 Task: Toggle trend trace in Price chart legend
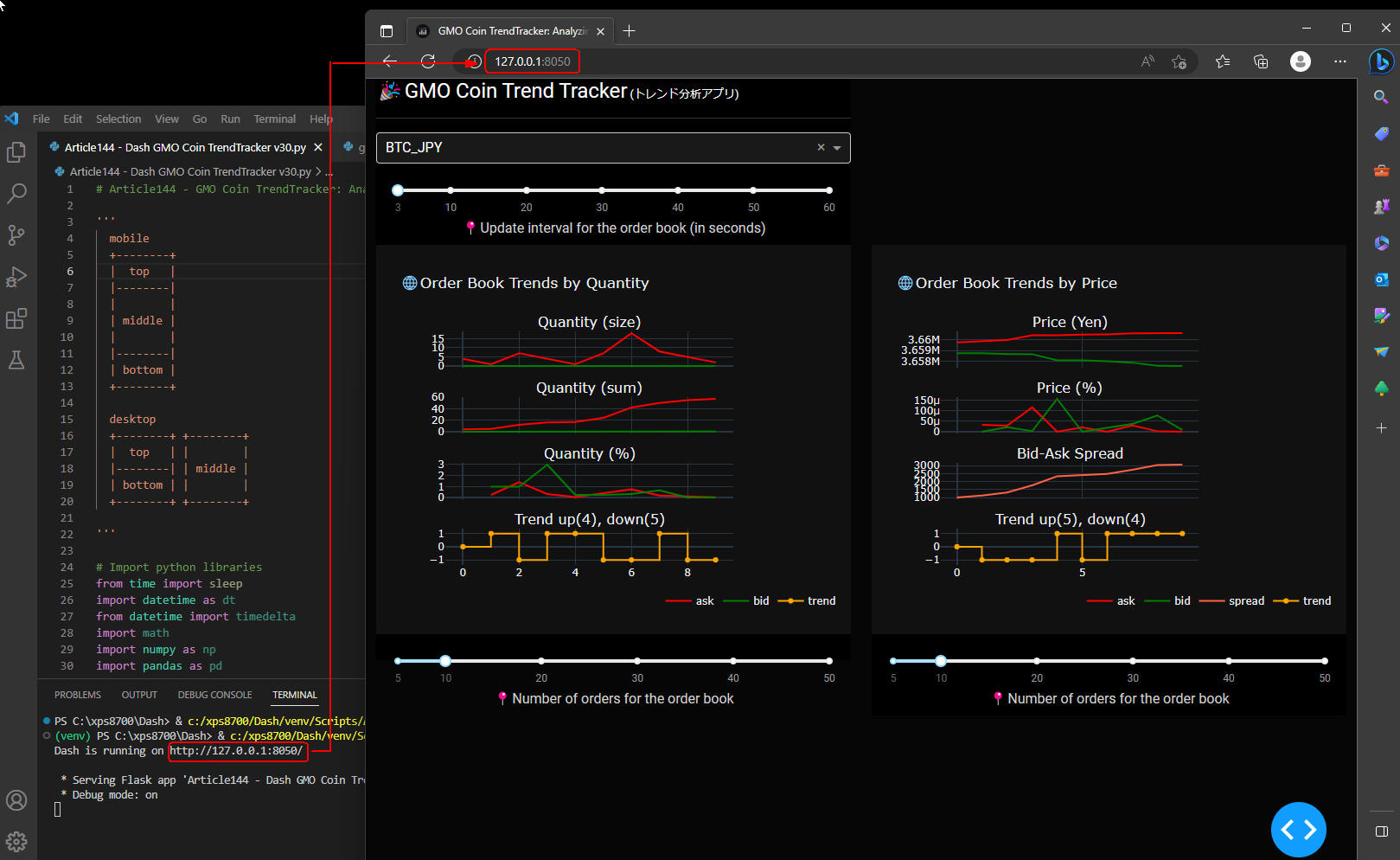coord(1302,600)
